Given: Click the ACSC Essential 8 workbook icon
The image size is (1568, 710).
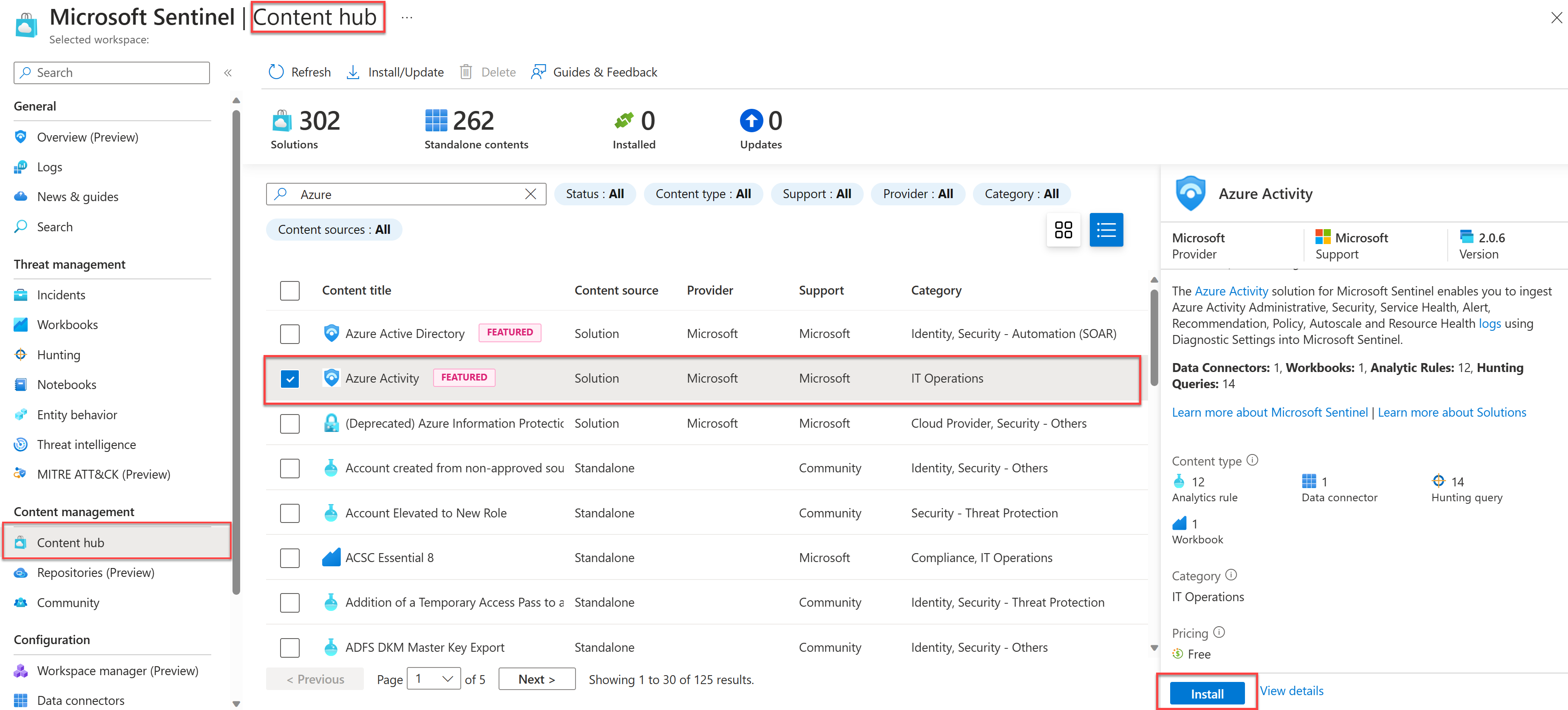Looking at the screenshot, I should pos(331,557).
